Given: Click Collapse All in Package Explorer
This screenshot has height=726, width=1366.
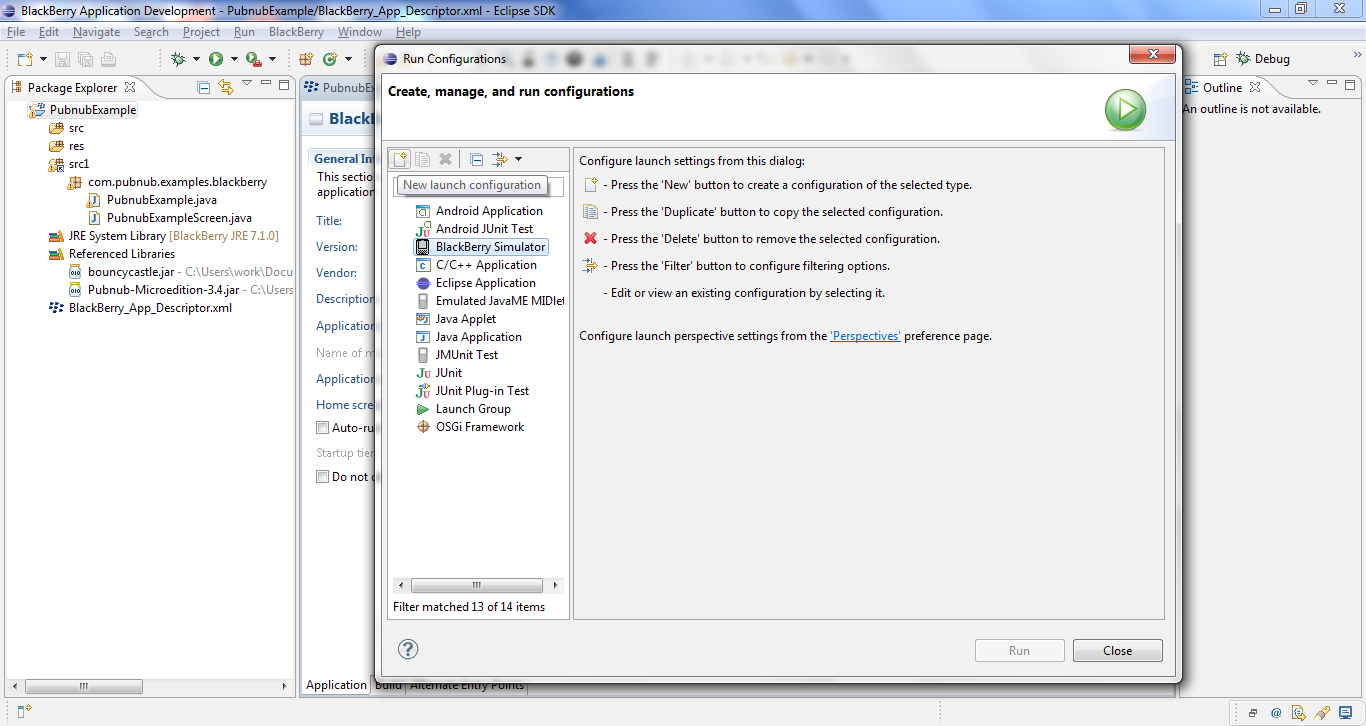Looking at the screenshot, I should [x=204, y=87].
